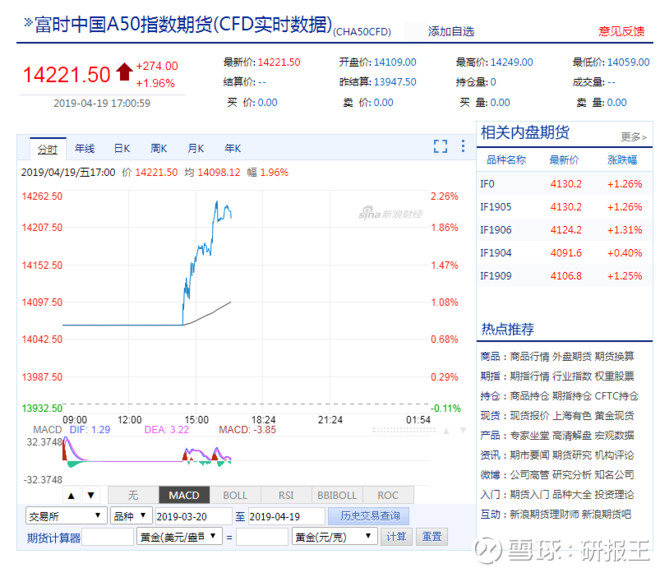Open 现货报价 link

(530, 416)
